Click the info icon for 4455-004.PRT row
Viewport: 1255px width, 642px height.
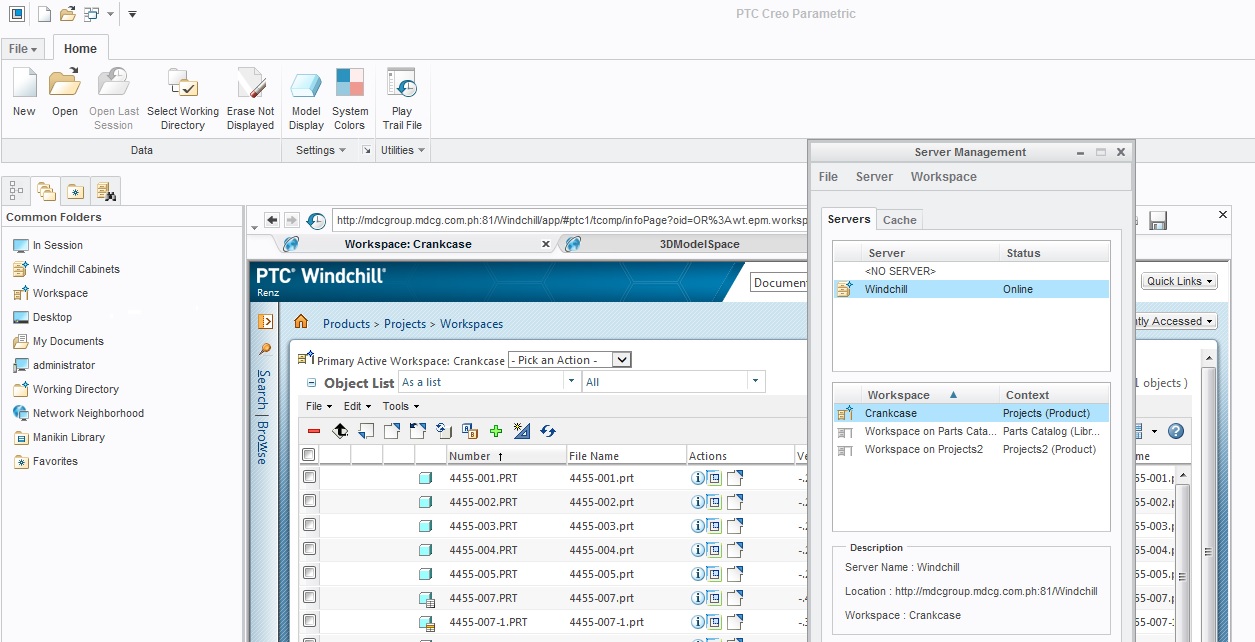pos(698,550)
